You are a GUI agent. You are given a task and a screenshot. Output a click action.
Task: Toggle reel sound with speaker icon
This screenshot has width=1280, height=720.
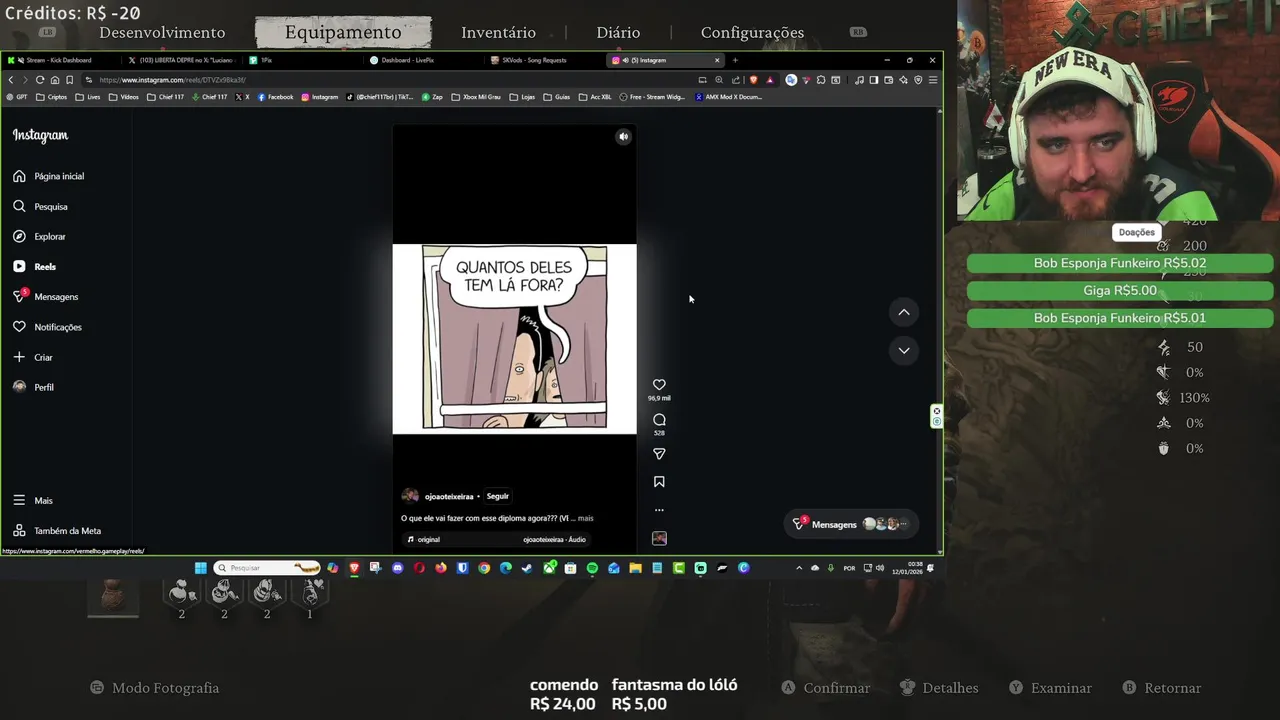pyautogui.click(x=623, y=137)
